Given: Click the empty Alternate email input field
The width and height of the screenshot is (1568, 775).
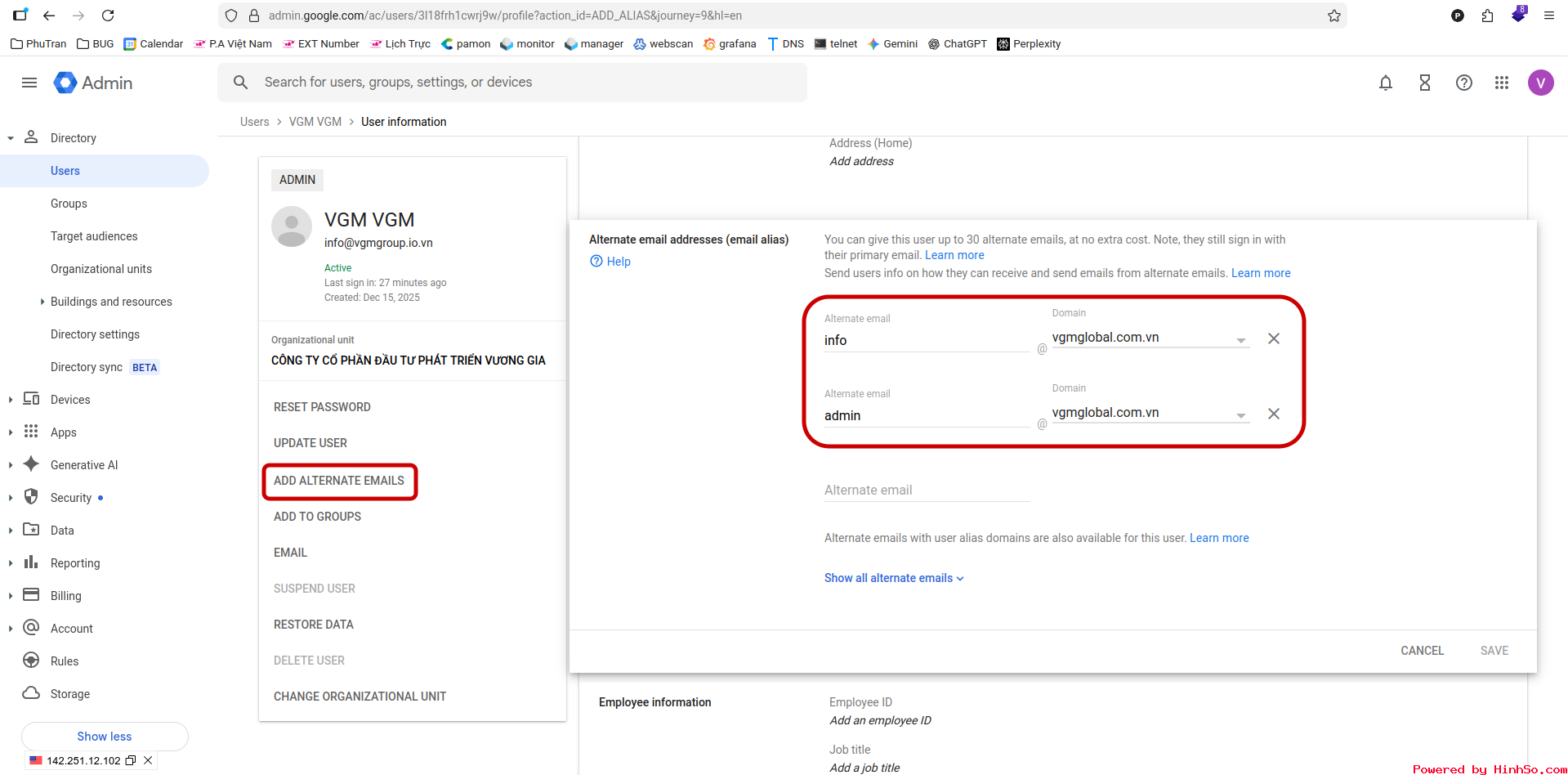Looking at the screenshot, I should click(x=923, y=490).
